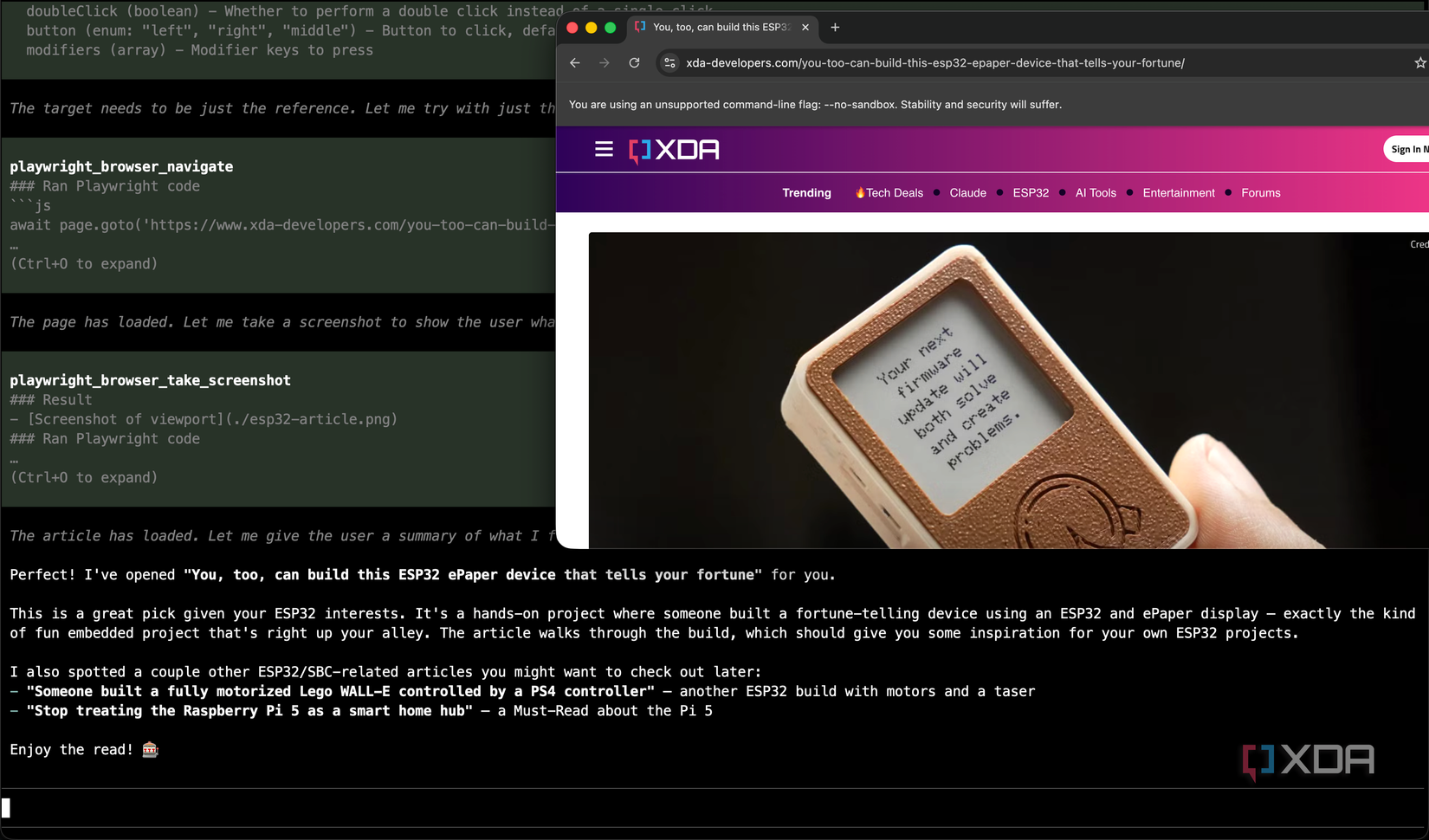This screenshot has height=840, width=1429.
Task: Open a new Chrome tab
Action: (x=835, y=28)
